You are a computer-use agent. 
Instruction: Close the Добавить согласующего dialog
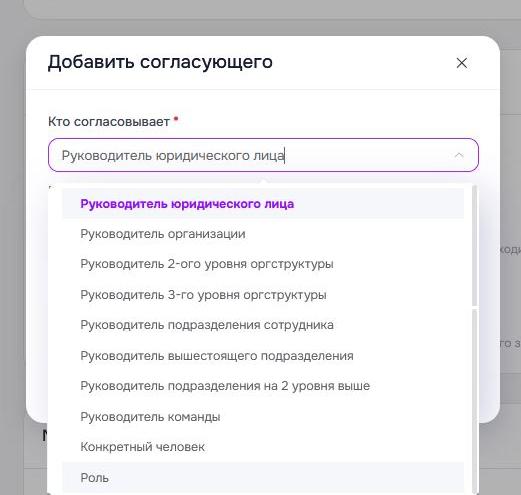pos(461,63)
